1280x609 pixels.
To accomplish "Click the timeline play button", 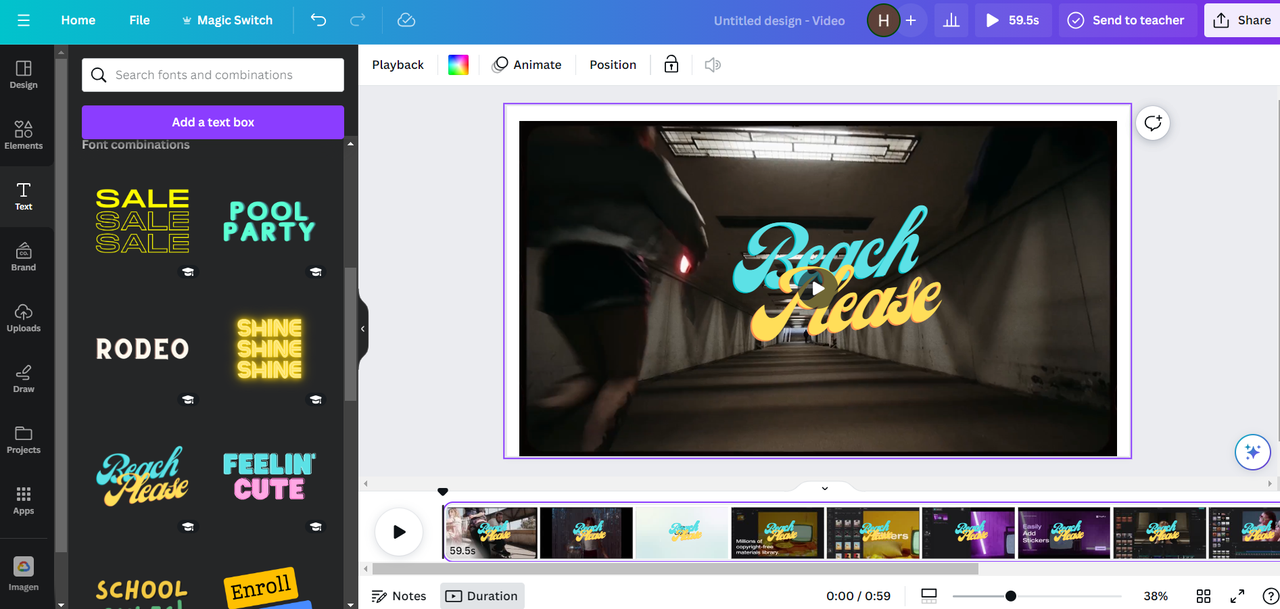I will tap(399, 532).
